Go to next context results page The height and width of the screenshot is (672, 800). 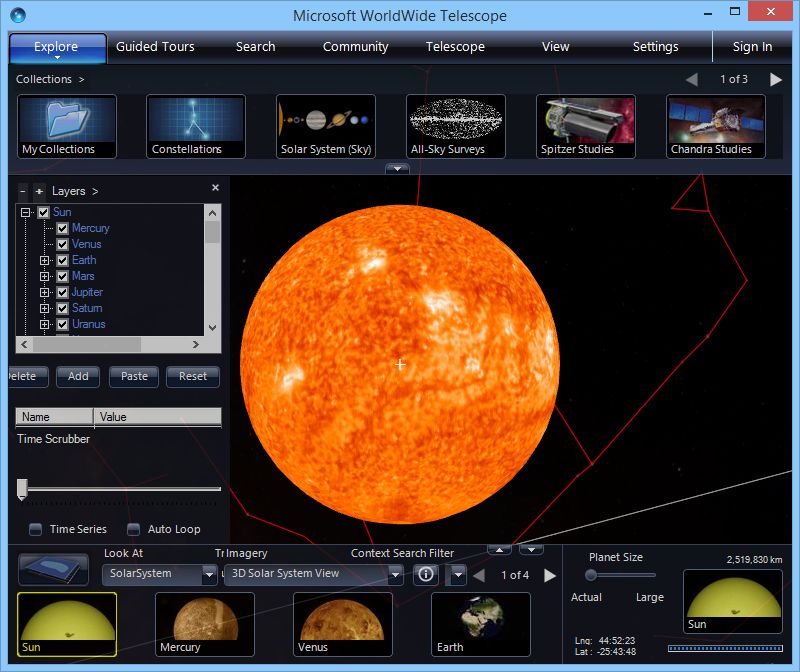pyautogui.click(x=549, y=576)
